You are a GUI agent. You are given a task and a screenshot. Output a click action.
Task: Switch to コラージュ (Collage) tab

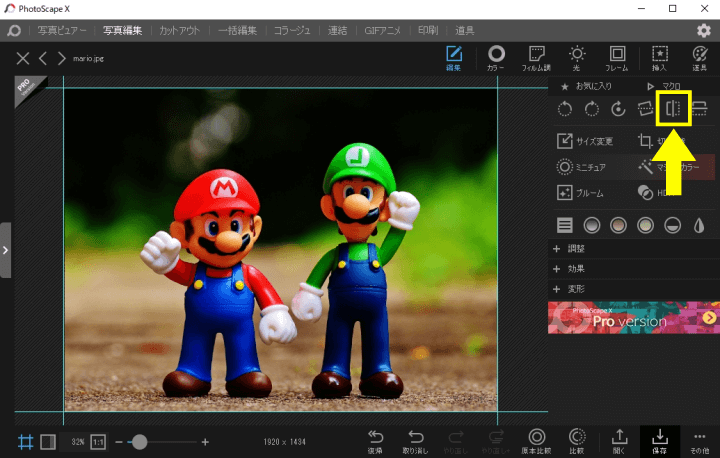[x=292, y=31]
